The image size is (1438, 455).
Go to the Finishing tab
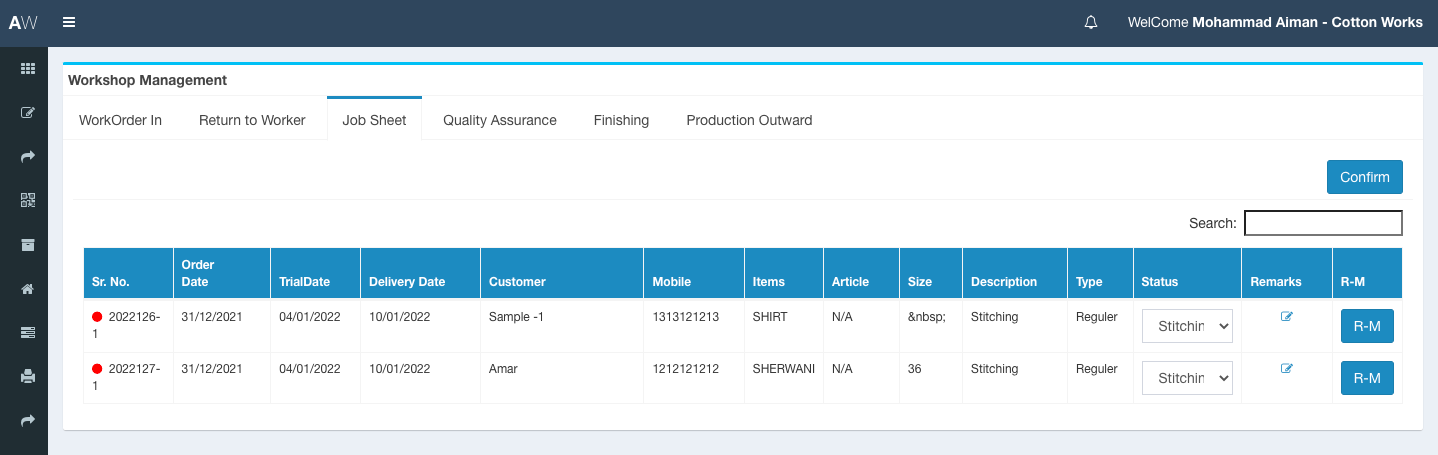(621, 120)
